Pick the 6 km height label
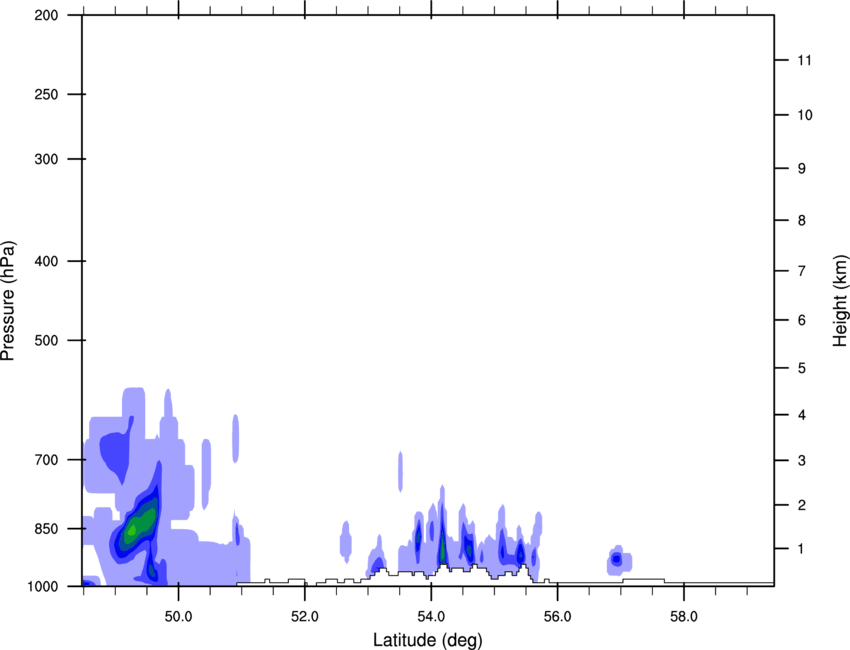The height and width of the screenshot is (650, 850). [x=802, y=320]
